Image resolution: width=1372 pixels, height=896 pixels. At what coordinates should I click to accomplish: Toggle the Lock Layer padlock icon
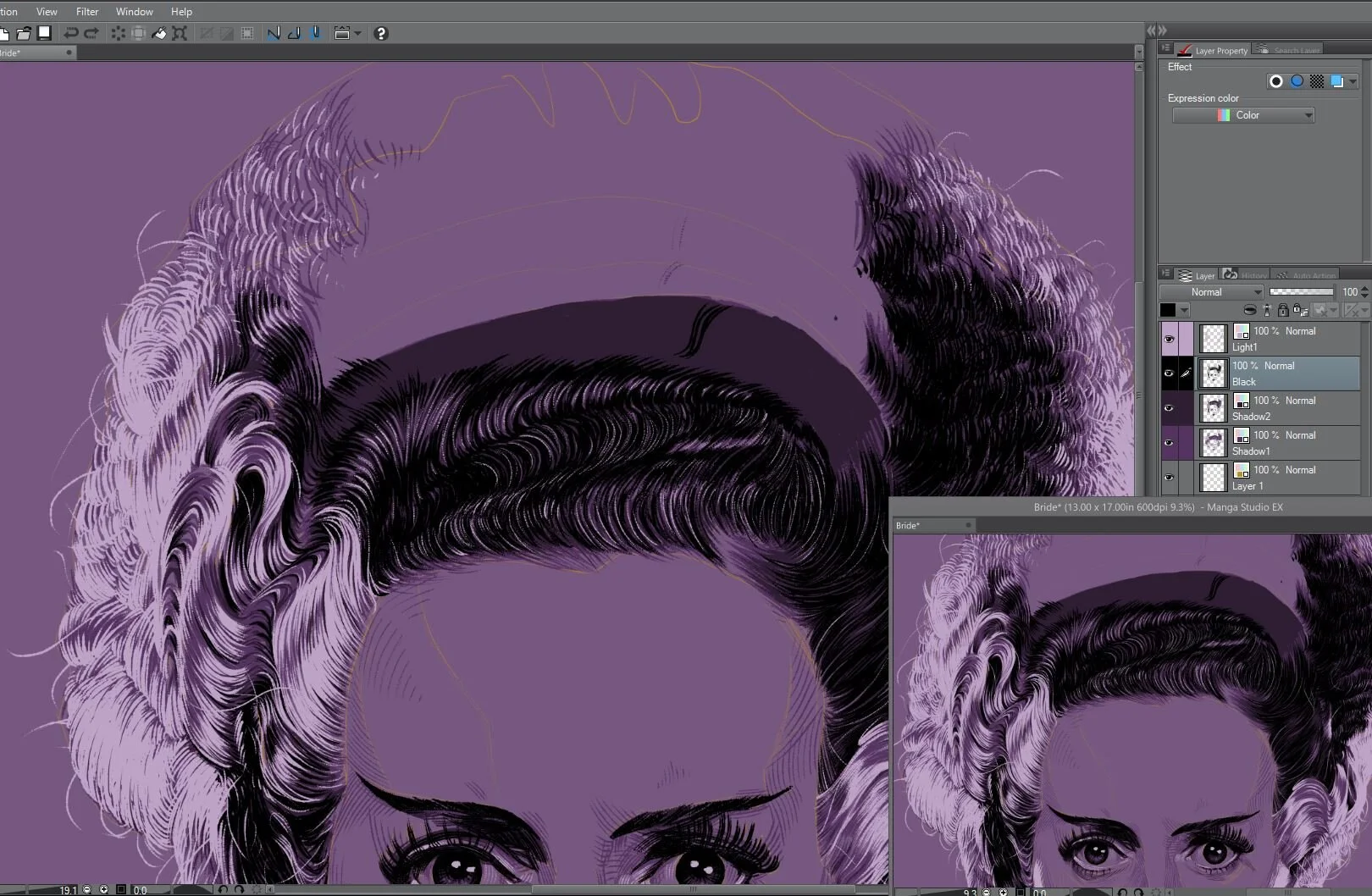click(x=1283, y=310)
